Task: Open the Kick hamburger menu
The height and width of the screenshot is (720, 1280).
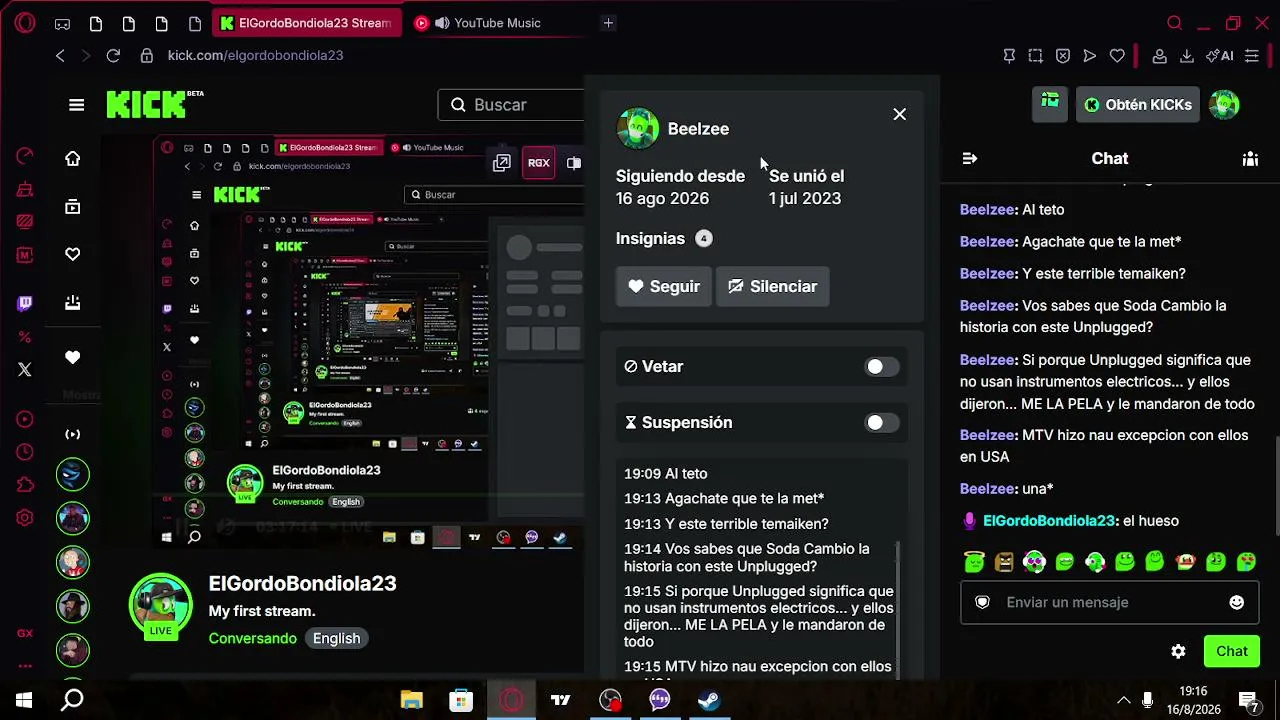Action: [x=76, y=105]
